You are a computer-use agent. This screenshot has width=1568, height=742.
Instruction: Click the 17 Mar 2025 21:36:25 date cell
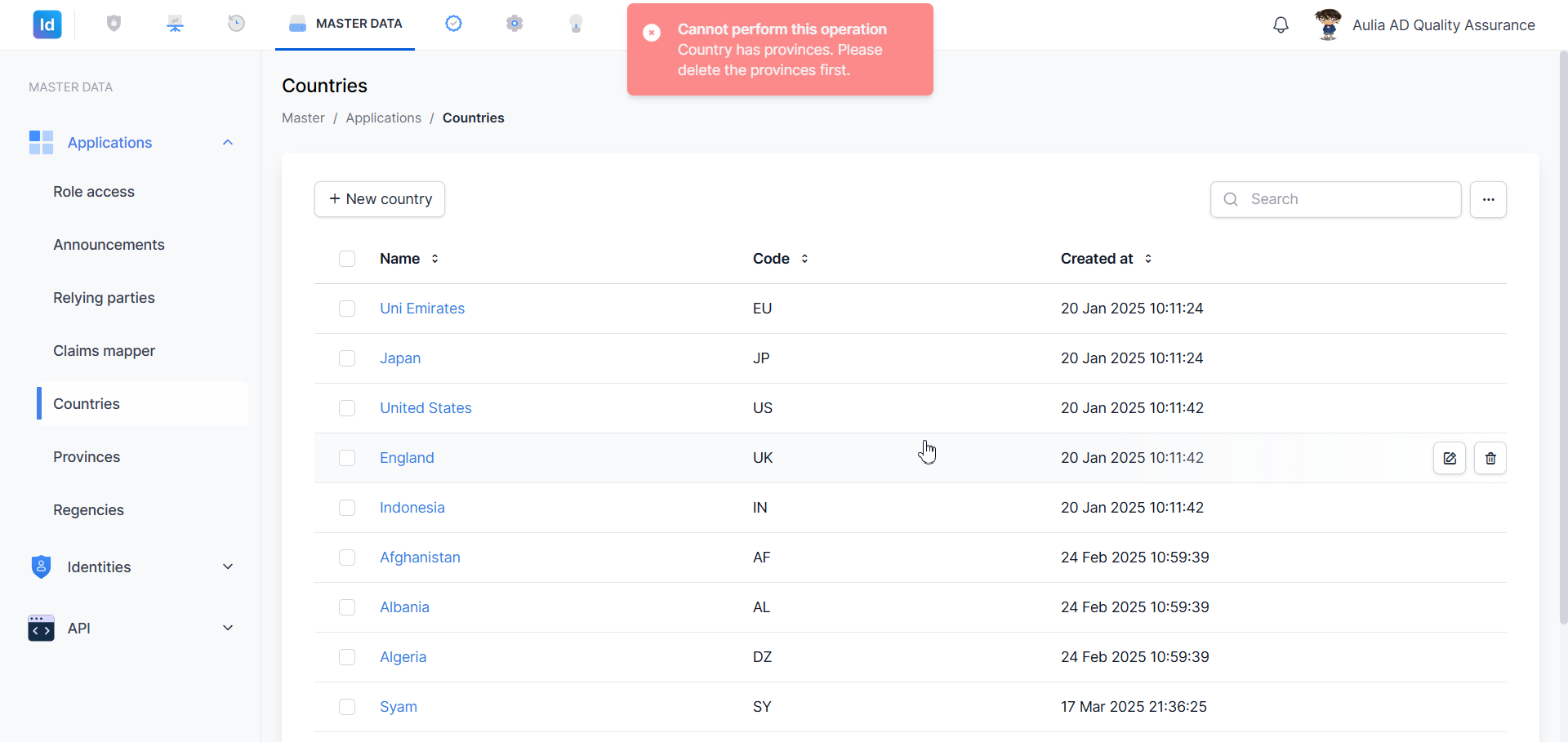(1134, 707)
